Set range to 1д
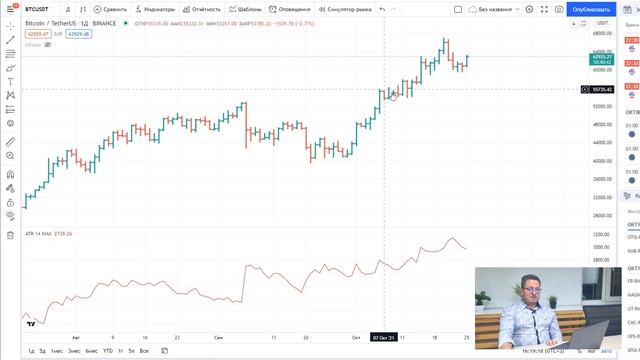This screenshot has height=360, width=640. (x=31, y=351)
